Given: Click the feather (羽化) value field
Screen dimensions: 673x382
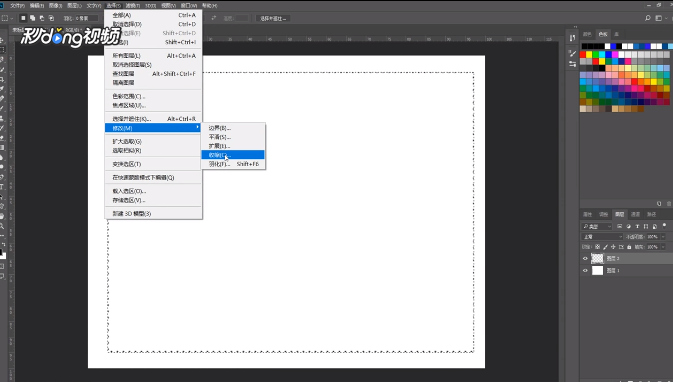Looking at the screenshot, I should point(86,18).
